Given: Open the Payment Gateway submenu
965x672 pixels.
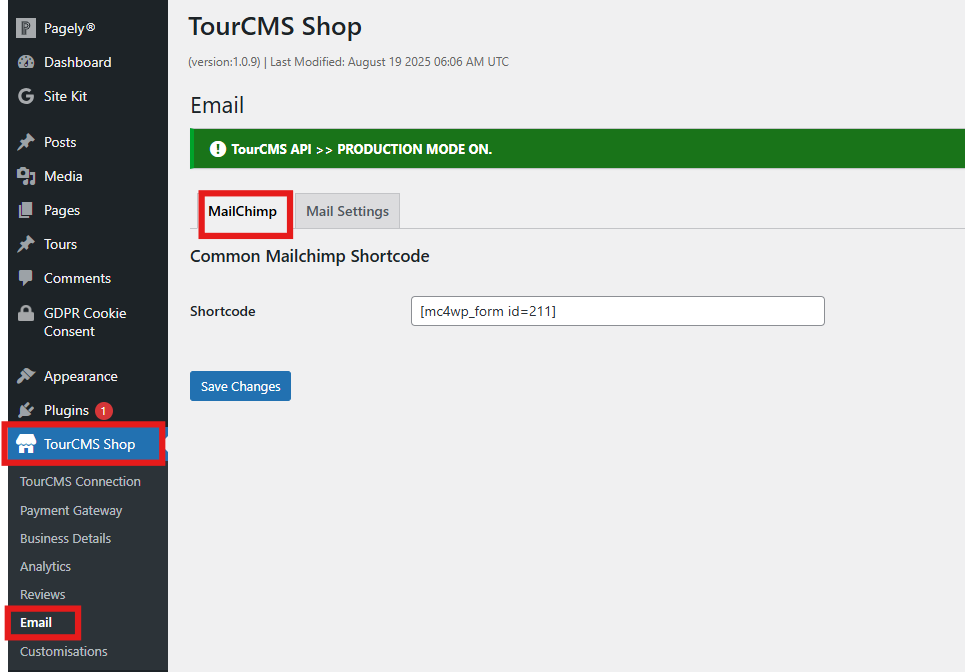Looking at the screenshot, I should [71, 510].
